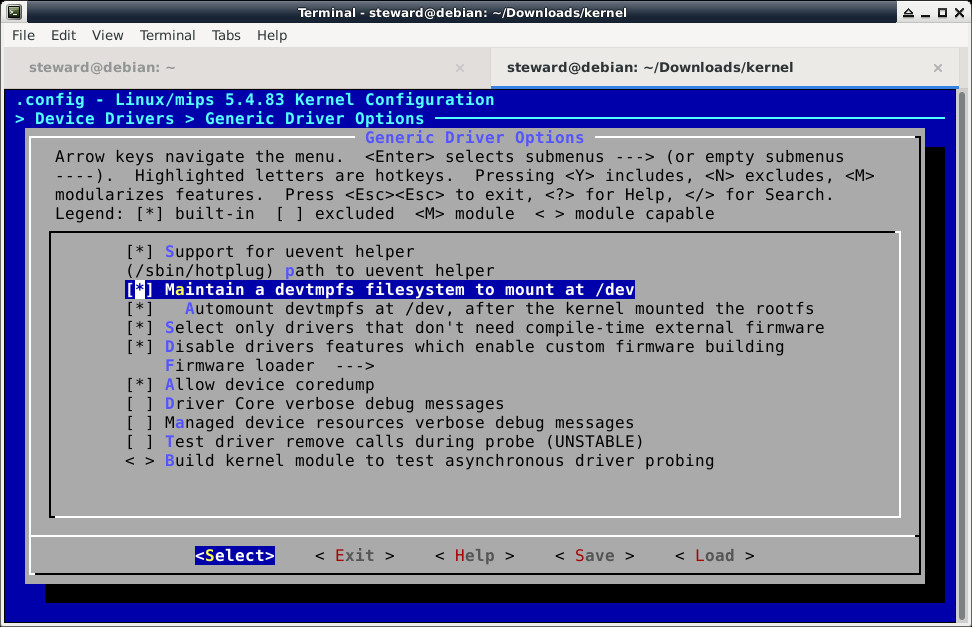972x627 pixels.
Task: Toggle Automount devtmpfs at /dev checkbox
Action: click(139, 309)
